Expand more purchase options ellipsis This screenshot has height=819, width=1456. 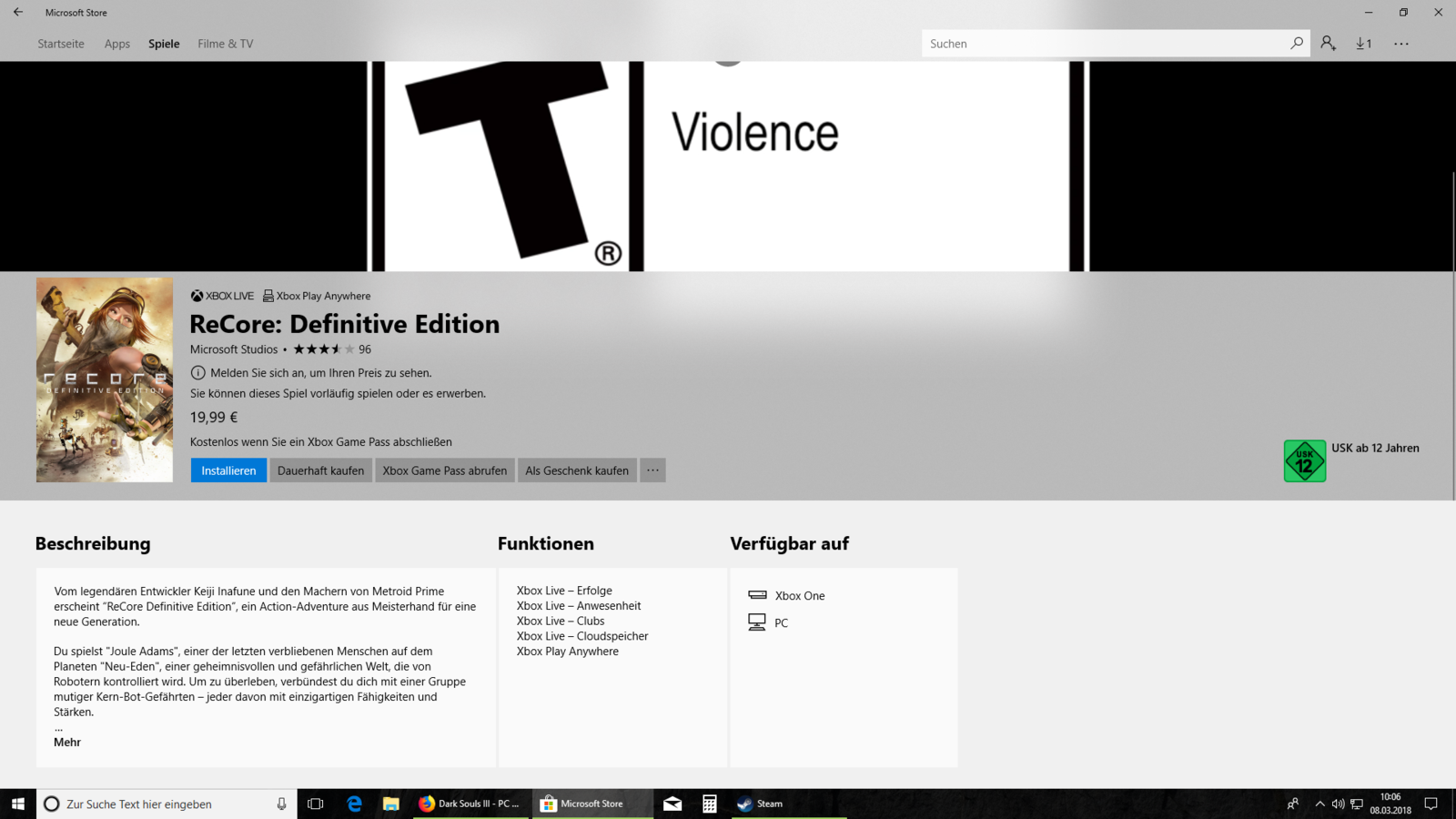(652, 470)
